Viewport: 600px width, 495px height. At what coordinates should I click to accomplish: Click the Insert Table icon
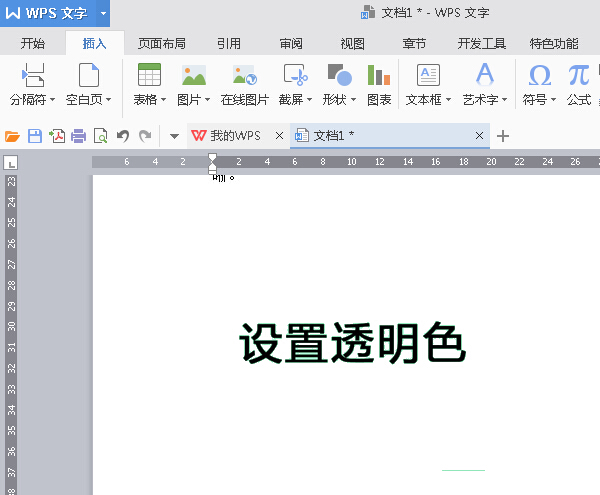pyautogui.click(x=149, y=75)
